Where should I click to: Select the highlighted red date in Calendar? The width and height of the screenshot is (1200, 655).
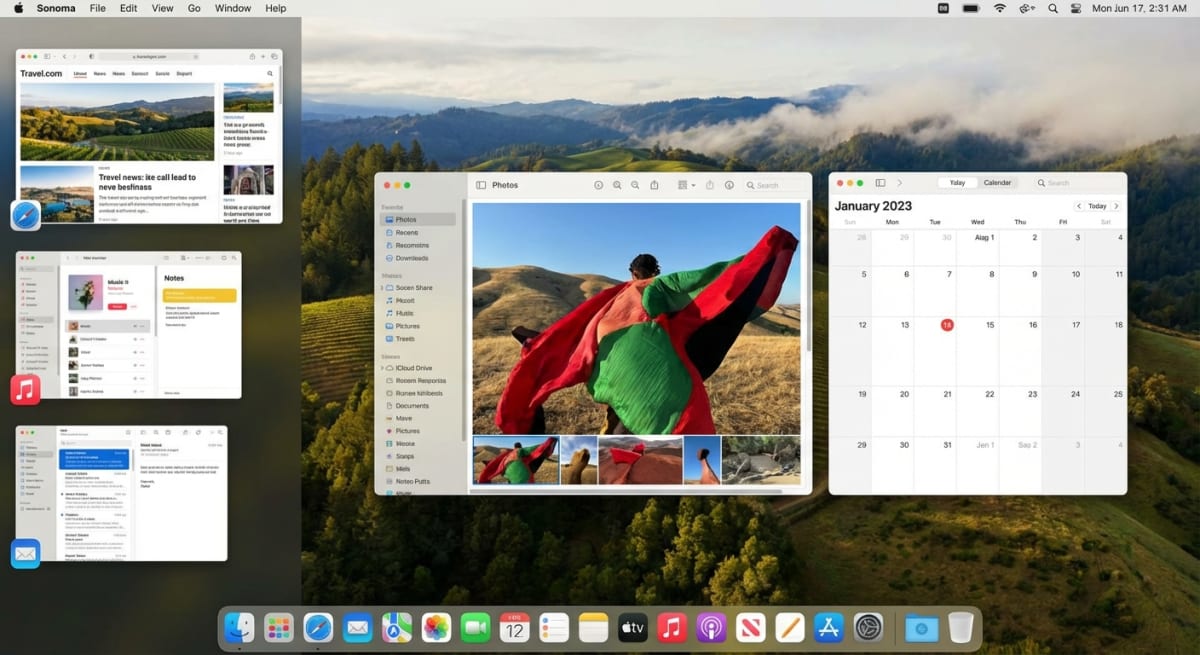click(x=947, y=325)
